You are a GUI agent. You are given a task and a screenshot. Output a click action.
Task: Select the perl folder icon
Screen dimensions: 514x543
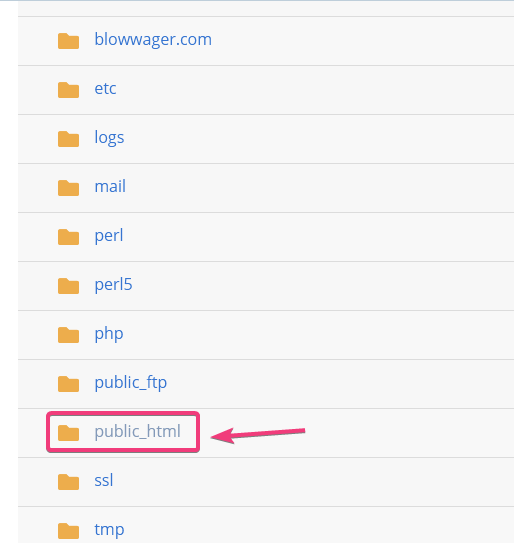(68, 237)
